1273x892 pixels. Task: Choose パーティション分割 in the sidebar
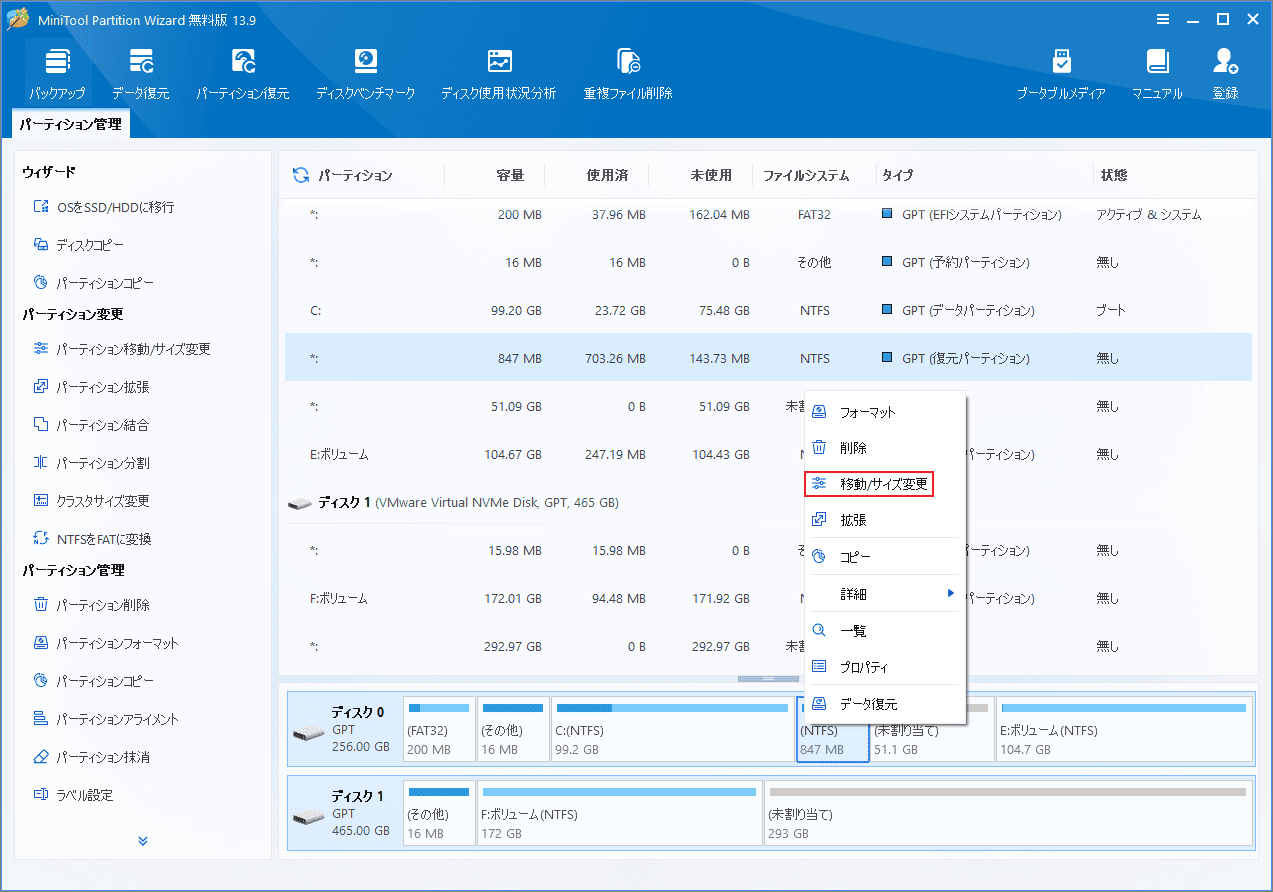click(x=91, y=463)
